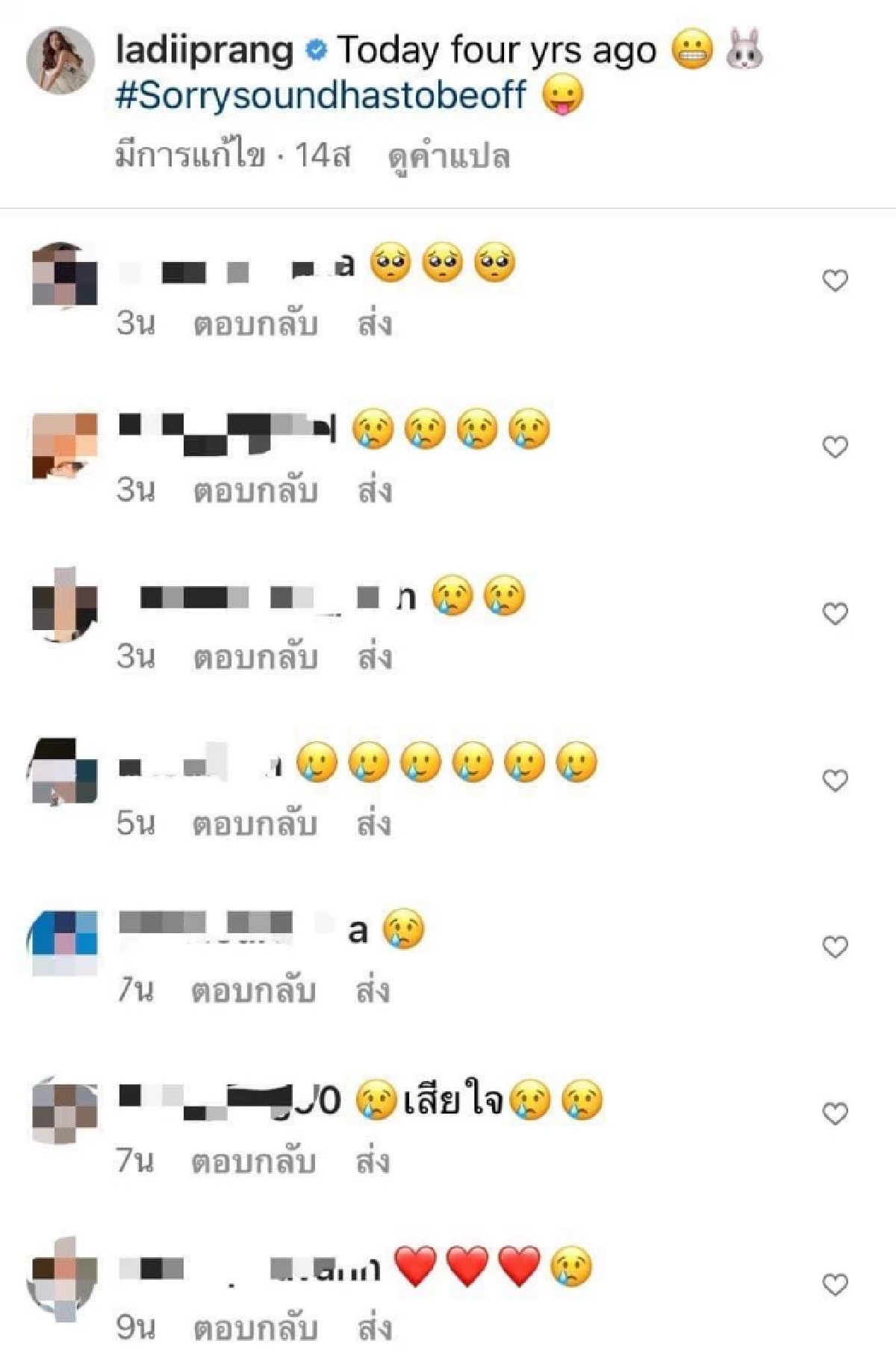Open the ladiiprang username link
Viewport: 896px width, 1355px height.
[205, 51]
